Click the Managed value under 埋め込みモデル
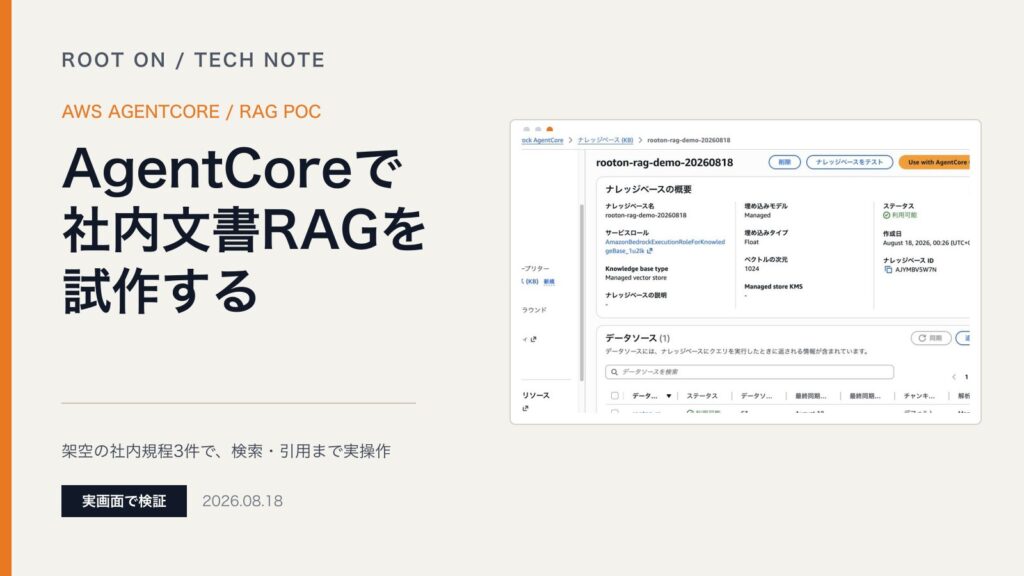The width and height of the screenshot is (1024, 576). tap(757, 216)
